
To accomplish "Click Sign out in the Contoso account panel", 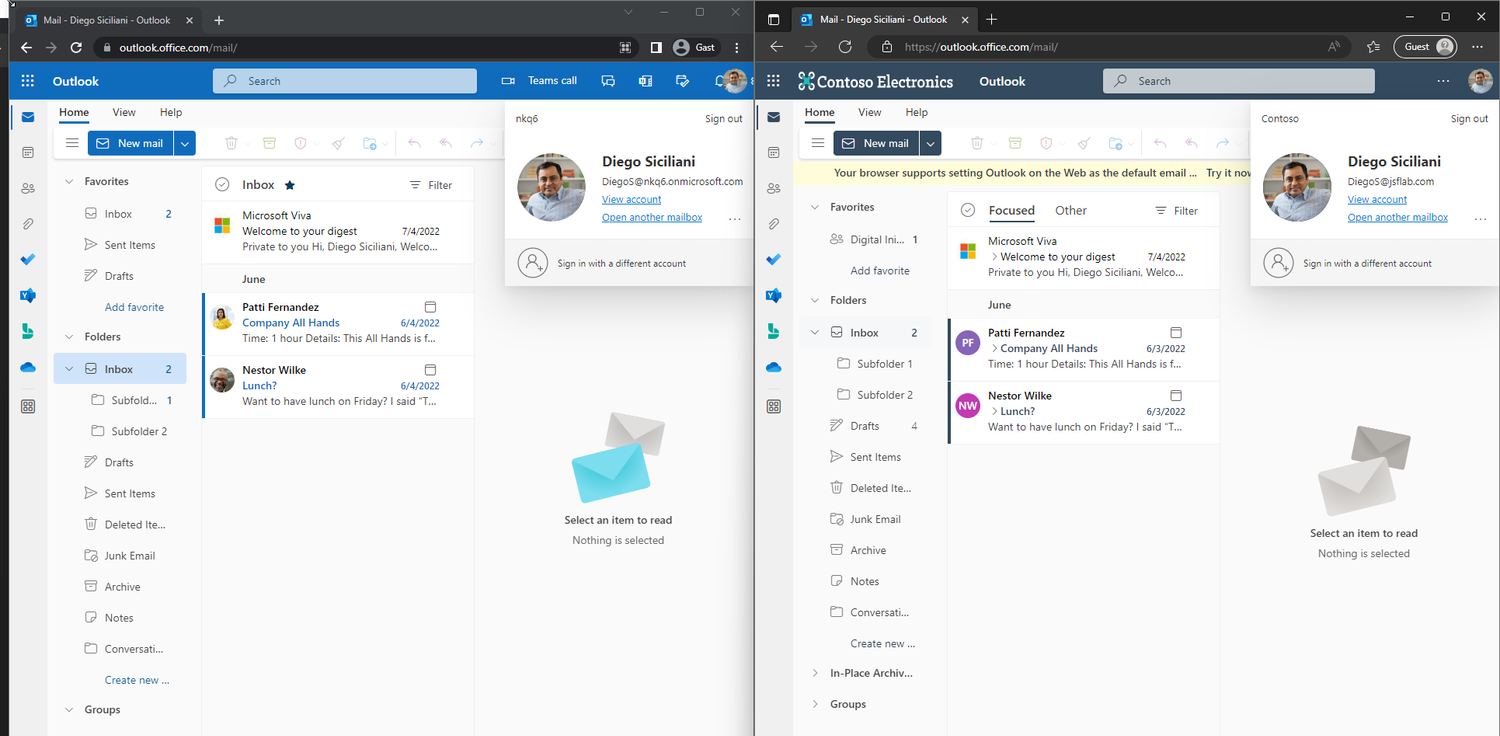I will (x=1469, y=119).
